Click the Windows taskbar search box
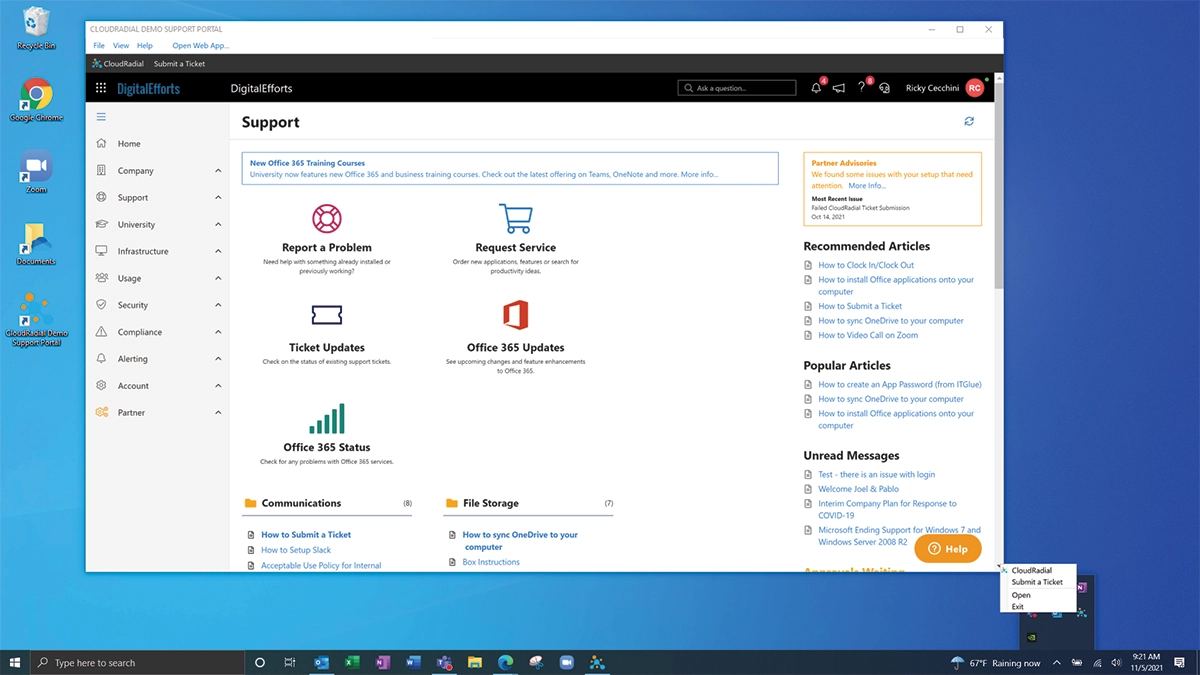This screenshot has width=1200, height=675. coord(138,662)
